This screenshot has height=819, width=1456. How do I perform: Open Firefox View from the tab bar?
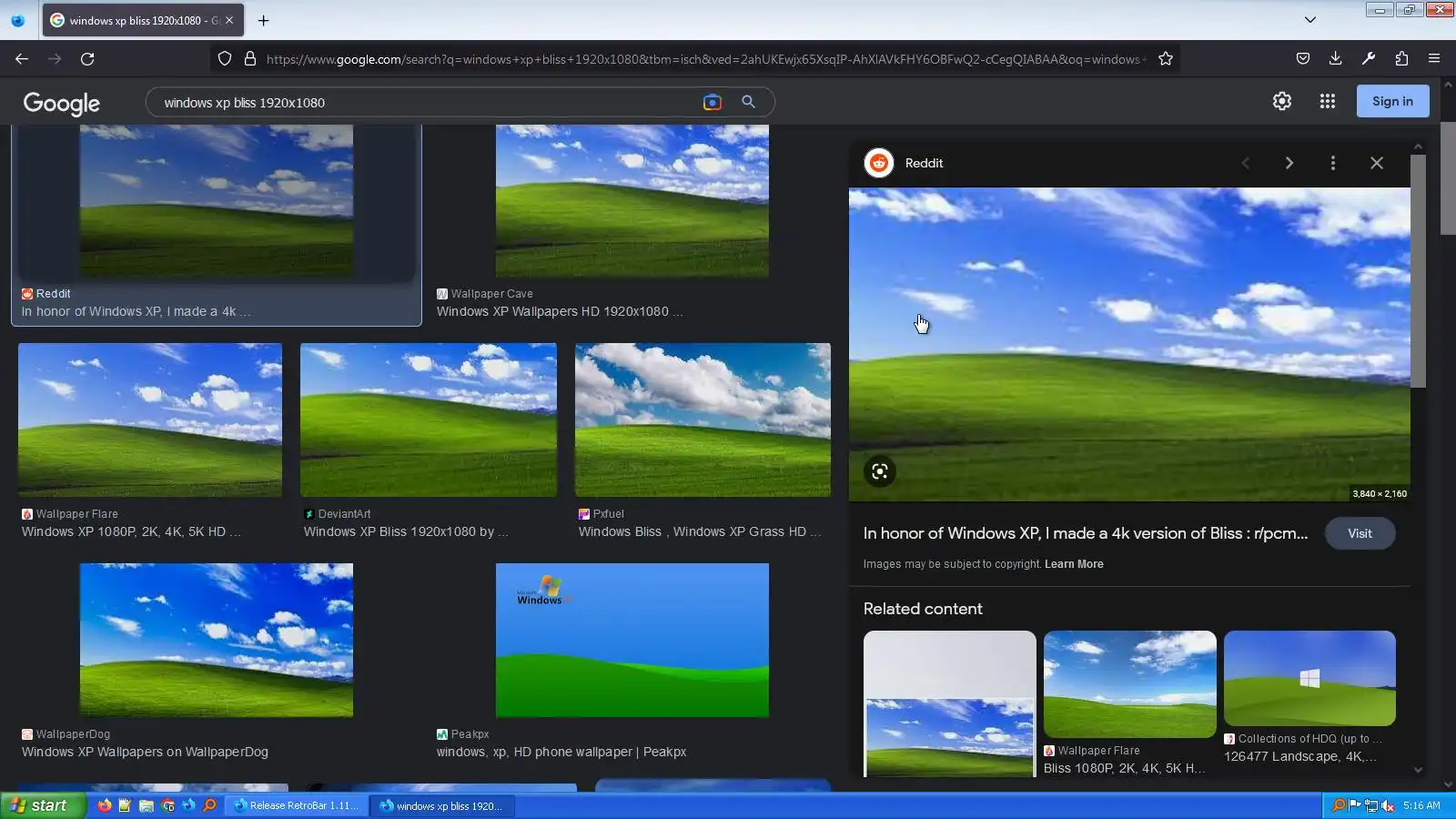point(17,20)
